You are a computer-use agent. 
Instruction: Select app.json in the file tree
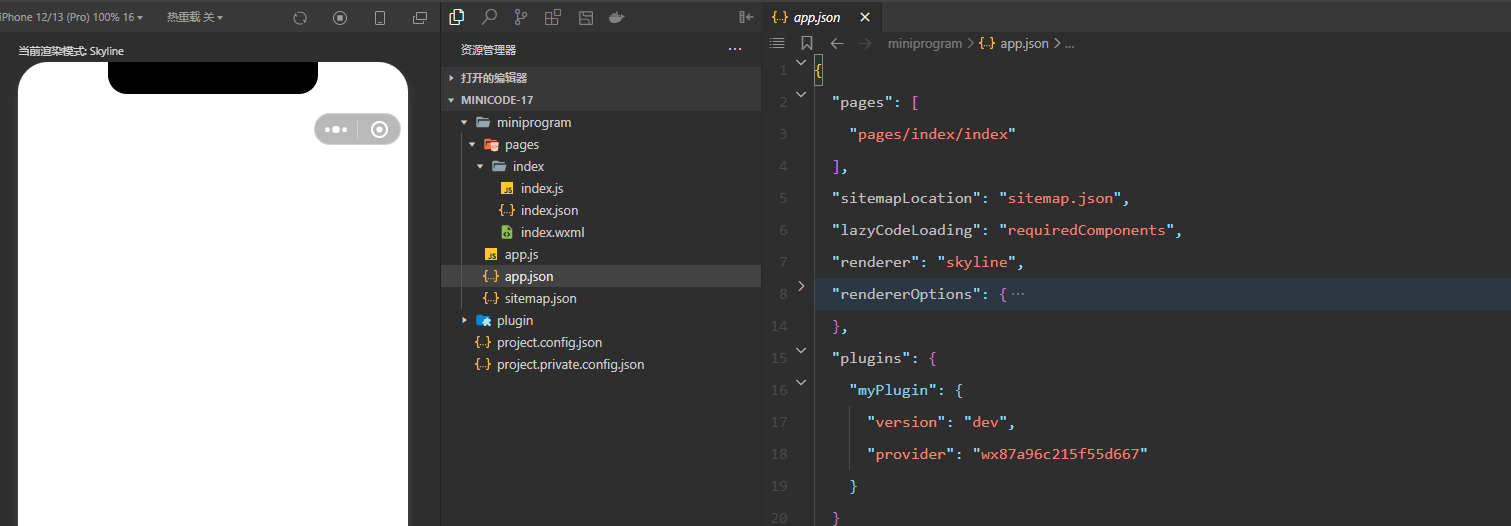(601, 276)
